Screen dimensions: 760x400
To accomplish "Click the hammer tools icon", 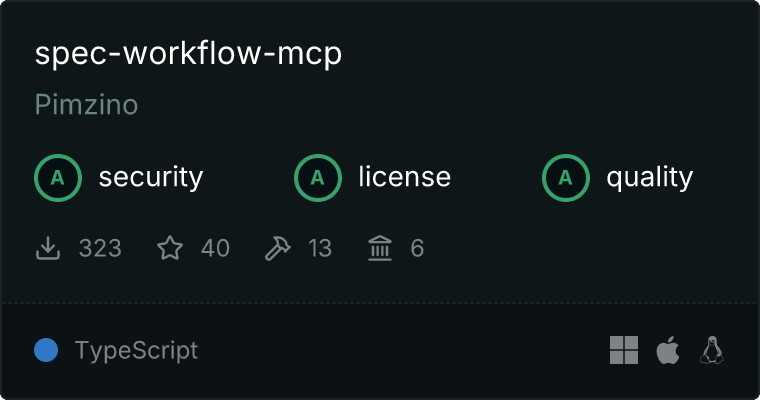I will tap(278, 248).
